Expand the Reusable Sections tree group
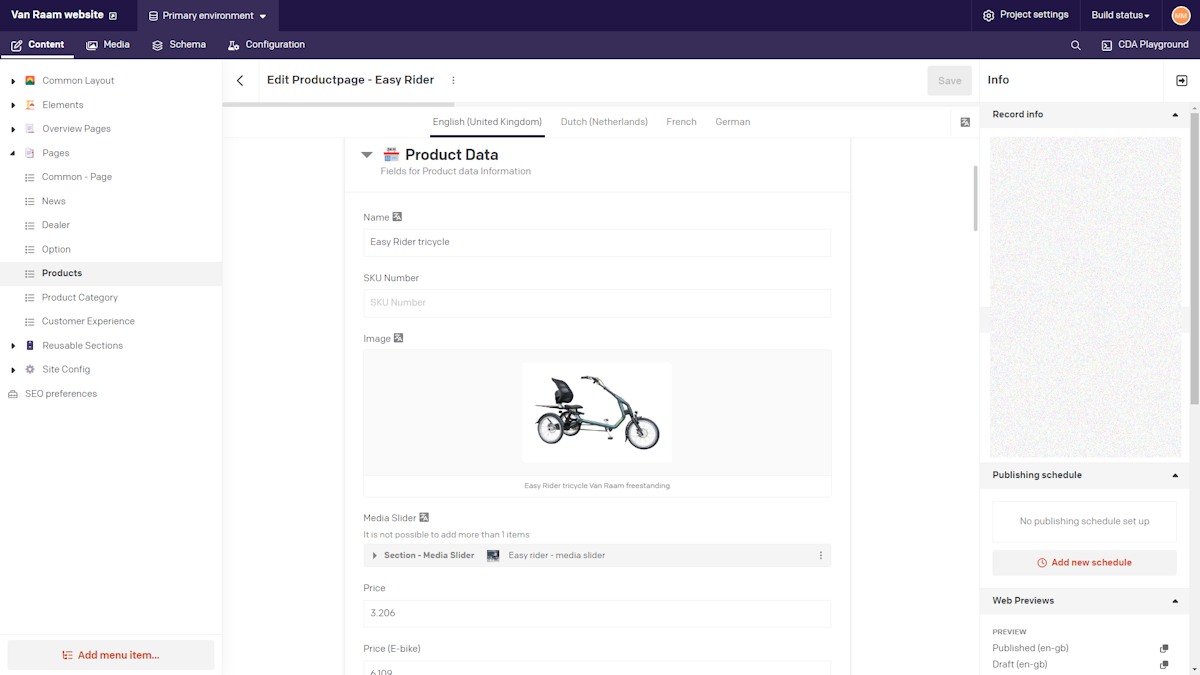The height and width of the screenshot is (675, 1200). pos(13,345)
